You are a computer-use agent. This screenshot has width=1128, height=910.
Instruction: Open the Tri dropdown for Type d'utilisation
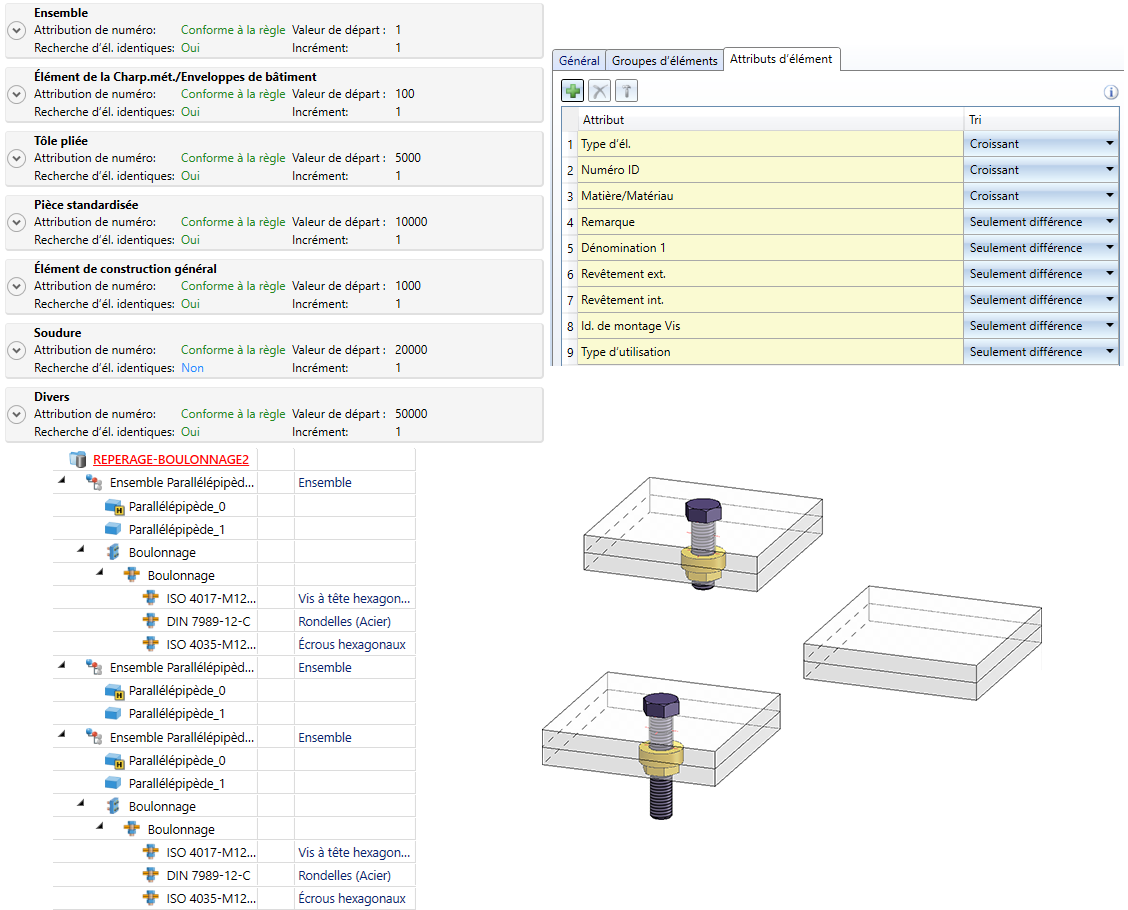(1109, 352)
